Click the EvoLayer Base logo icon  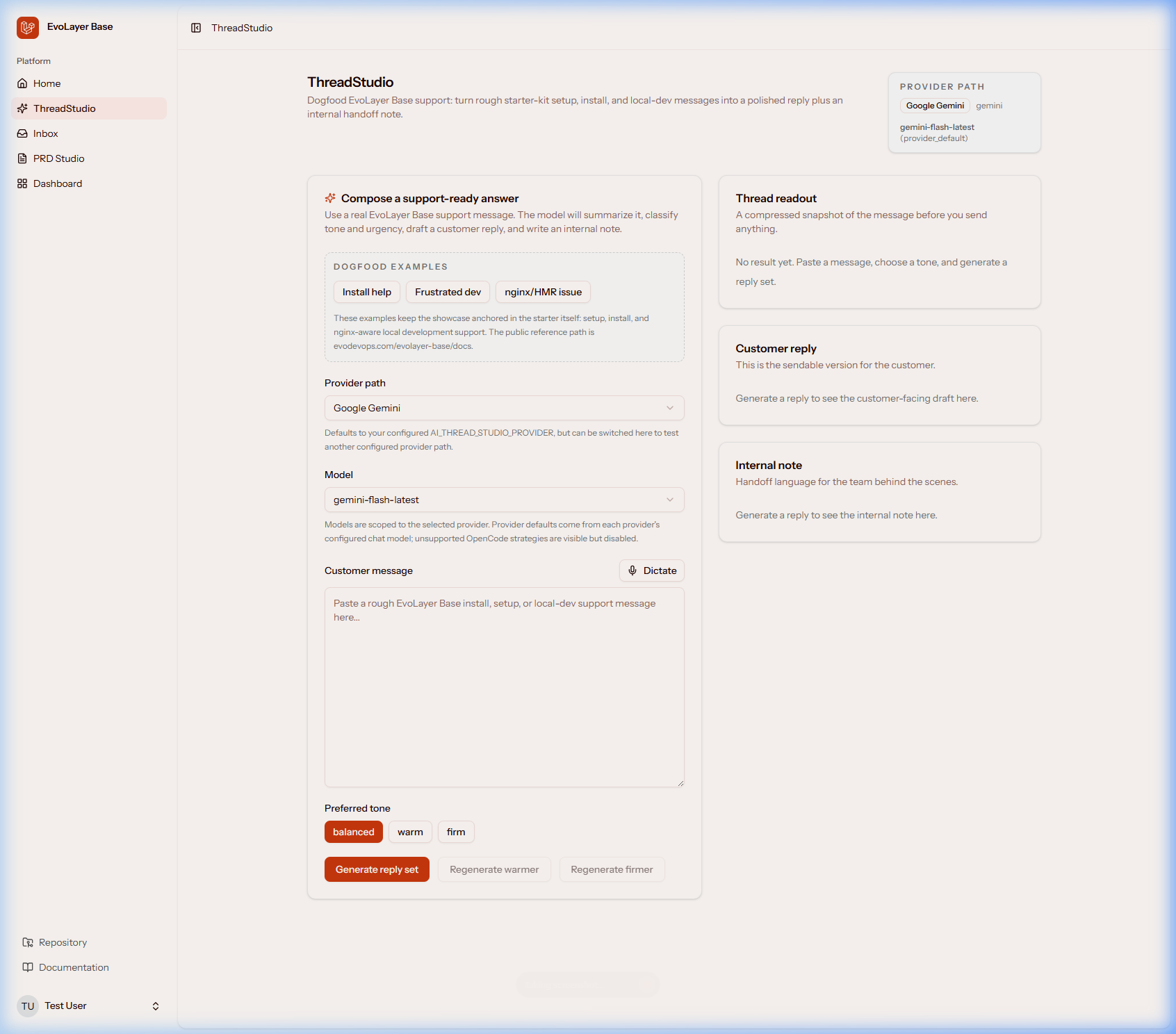click(28, 28)
